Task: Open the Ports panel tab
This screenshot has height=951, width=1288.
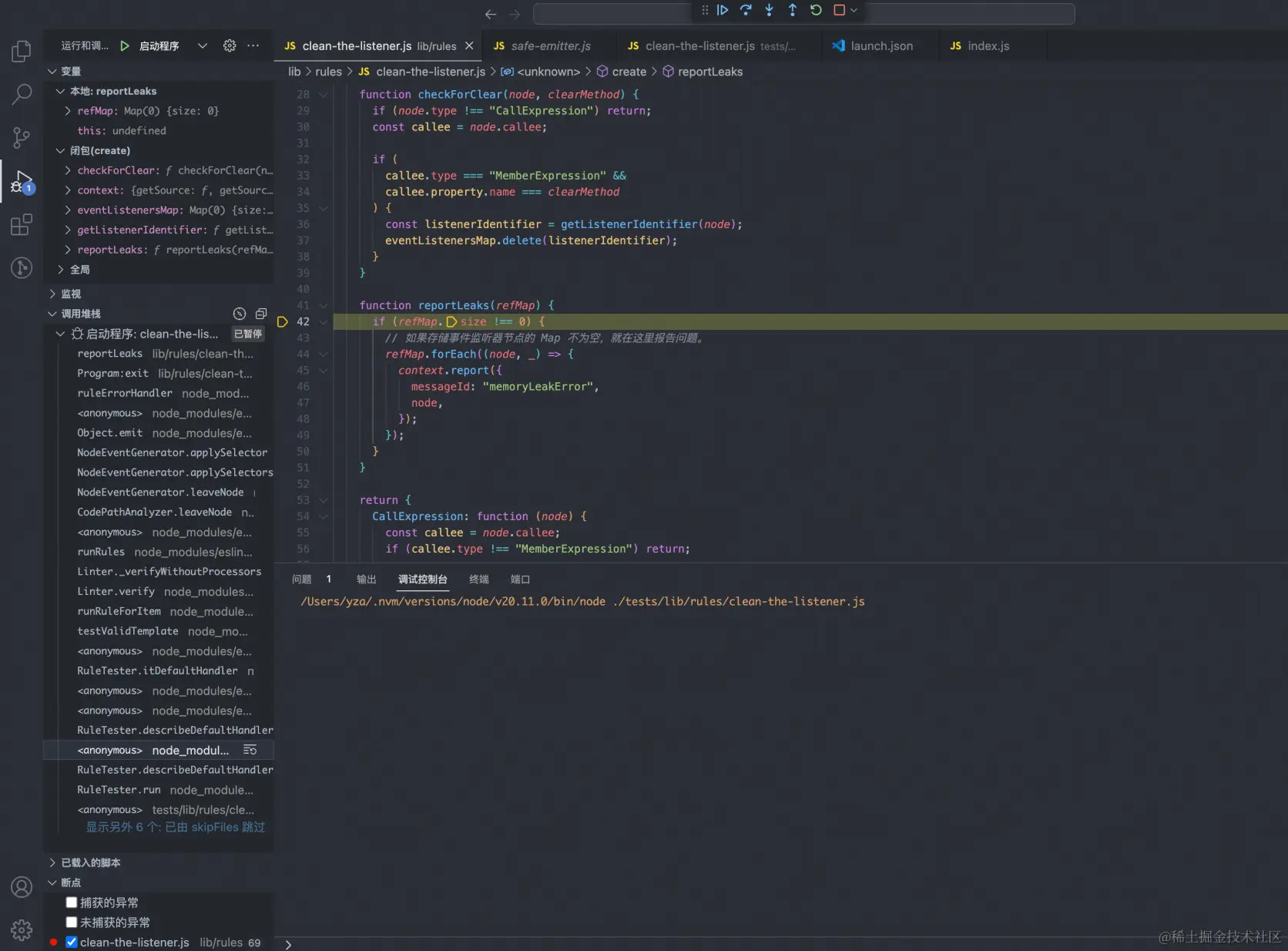Action: (x=521, y=580)
